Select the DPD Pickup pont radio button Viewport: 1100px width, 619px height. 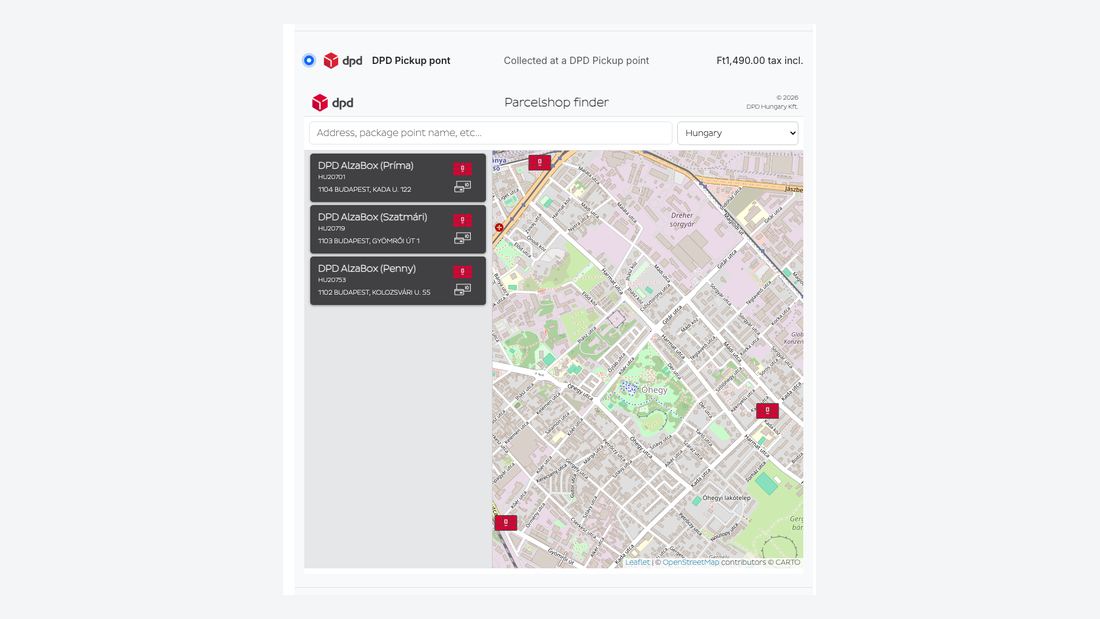click(309, 60)
